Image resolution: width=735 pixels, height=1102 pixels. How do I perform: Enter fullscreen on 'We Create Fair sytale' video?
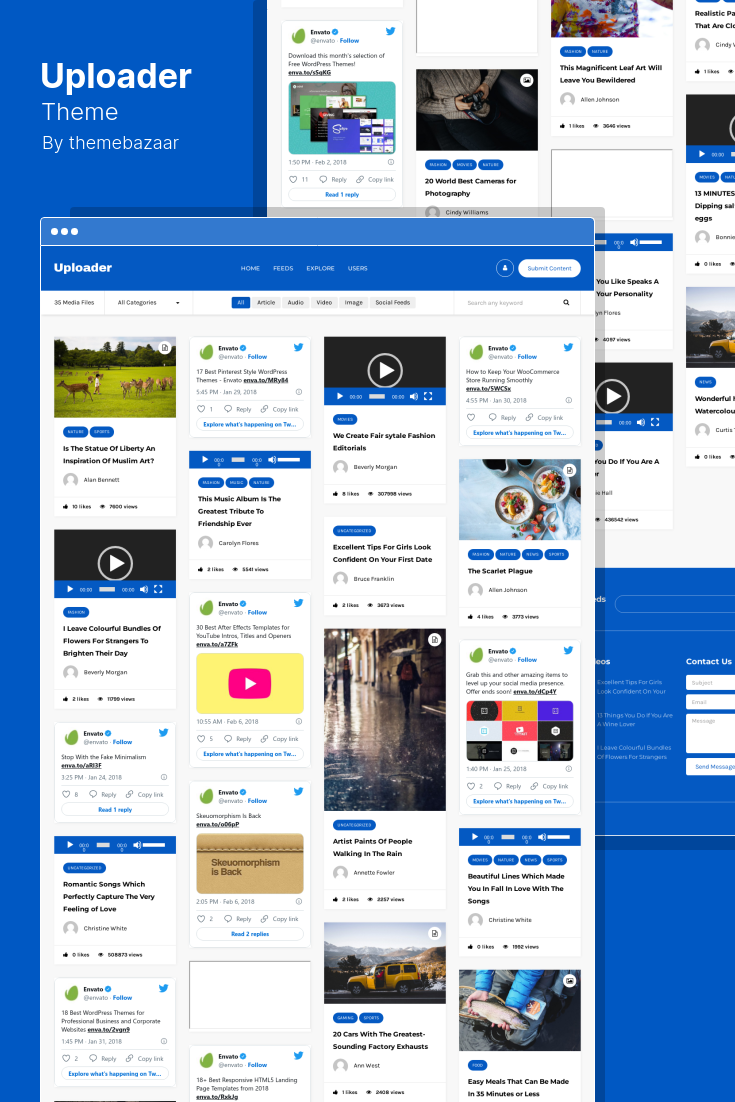428,396
